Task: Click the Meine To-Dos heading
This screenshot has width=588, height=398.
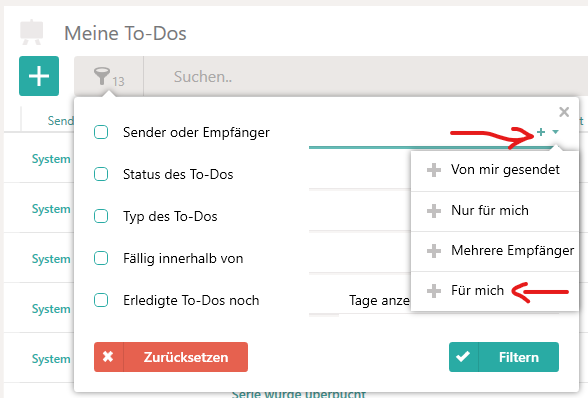Action: click(x=125, y=33)
